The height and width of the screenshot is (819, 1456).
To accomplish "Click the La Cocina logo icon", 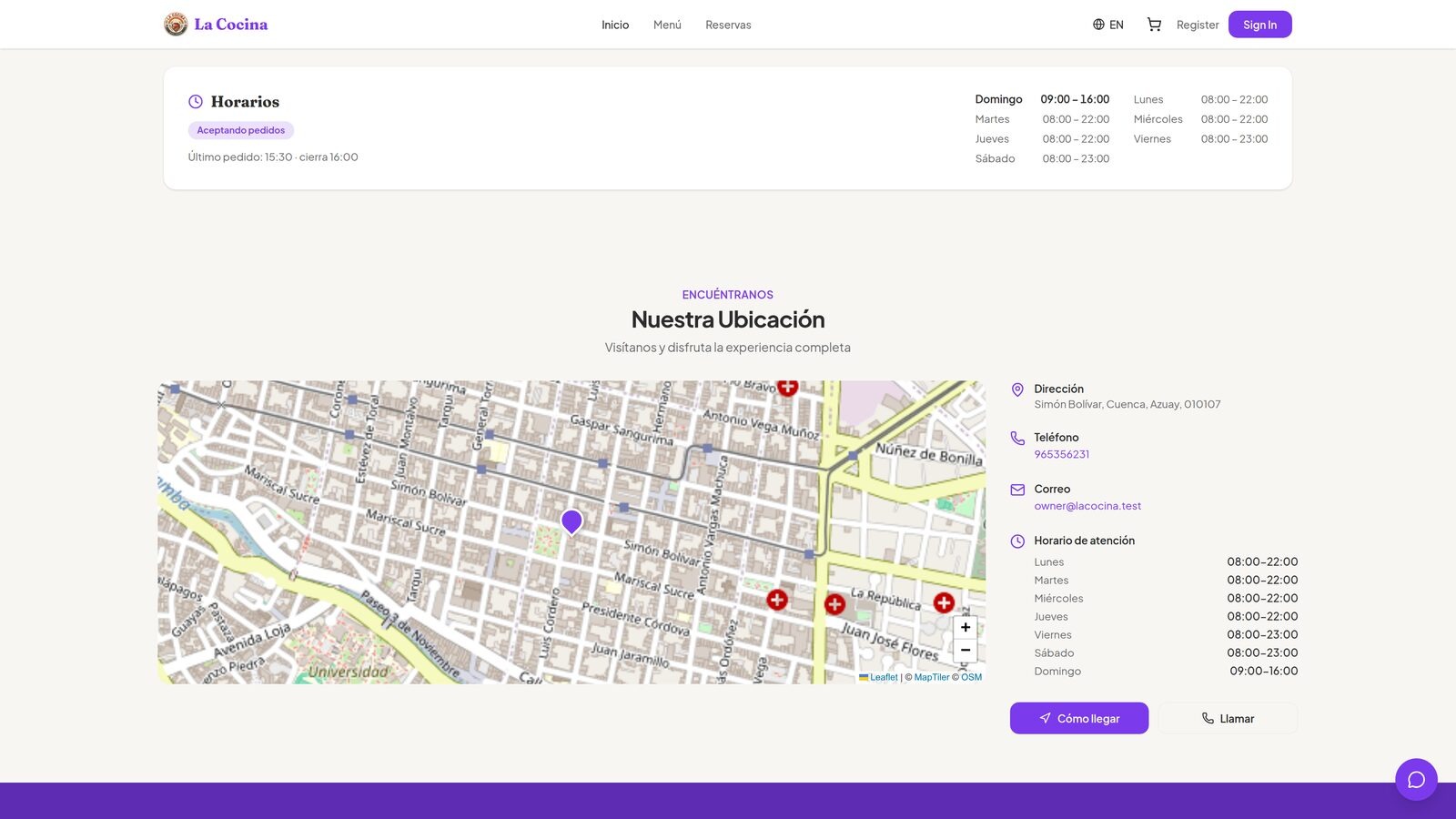I will 176,25.
